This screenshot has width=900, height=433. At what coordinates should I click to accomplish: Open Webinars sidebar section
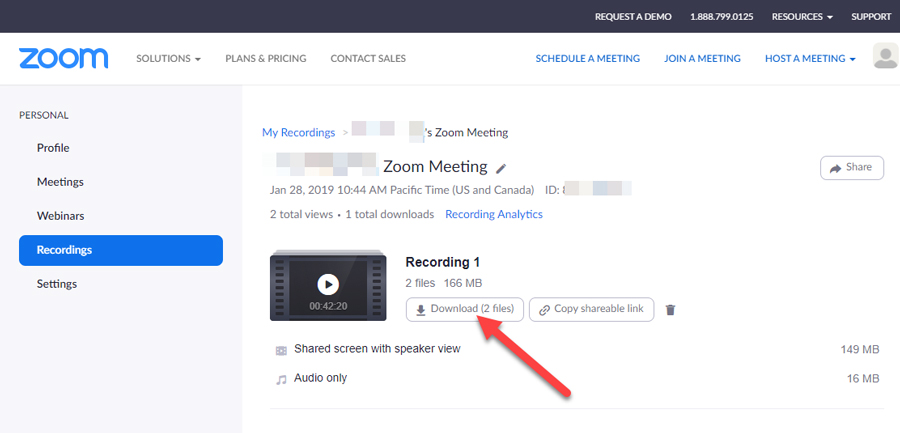click(x=58, y=216)
